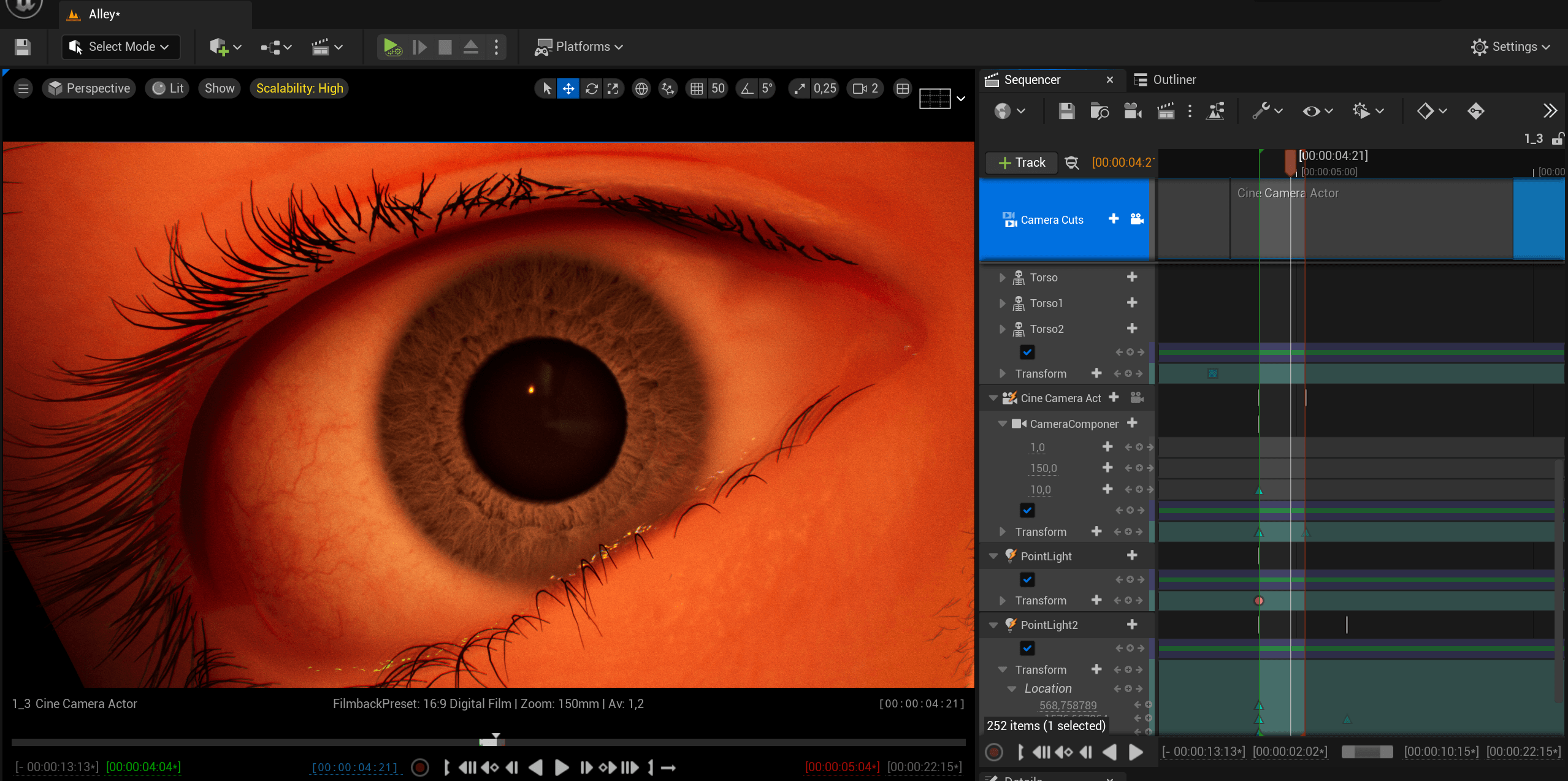Click the sequencer search filter icon beside Track
This screenshot has width=1568, height=781.
pyautogui.click(x=1072, y=162)
